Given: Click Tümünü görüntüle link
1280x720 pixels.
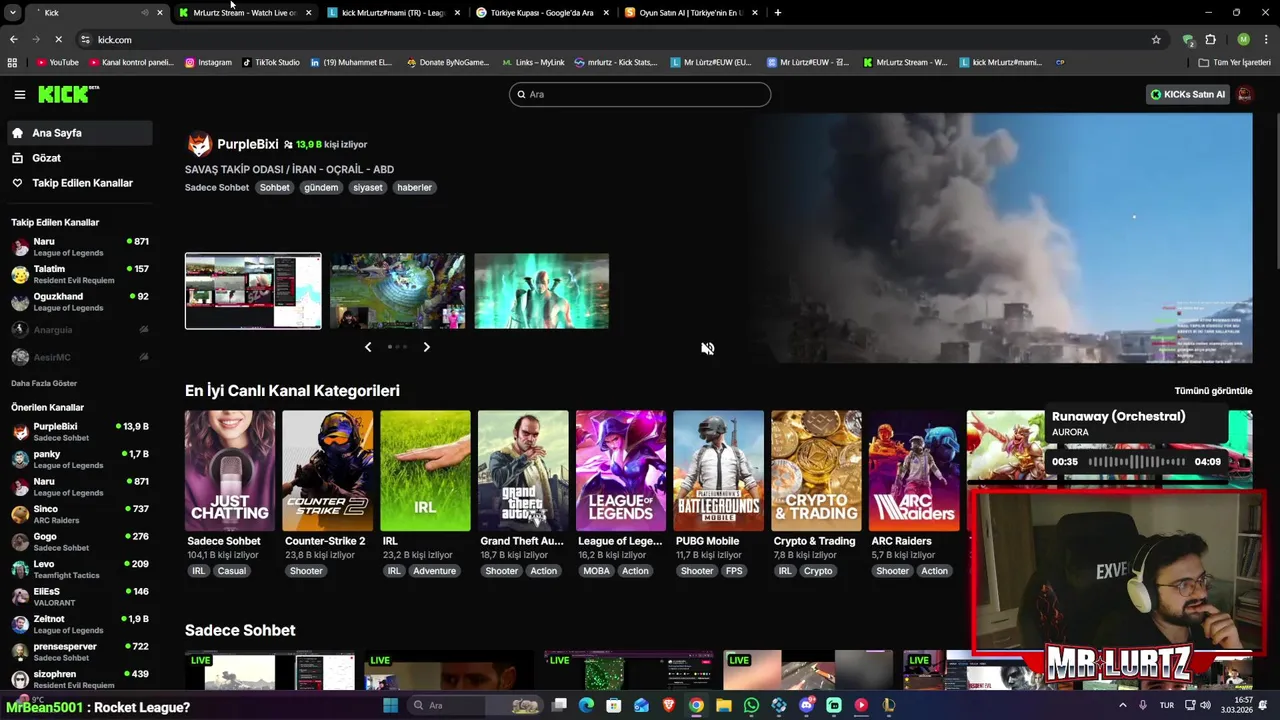Looking at the screenshot, I should coord(1213,391).
